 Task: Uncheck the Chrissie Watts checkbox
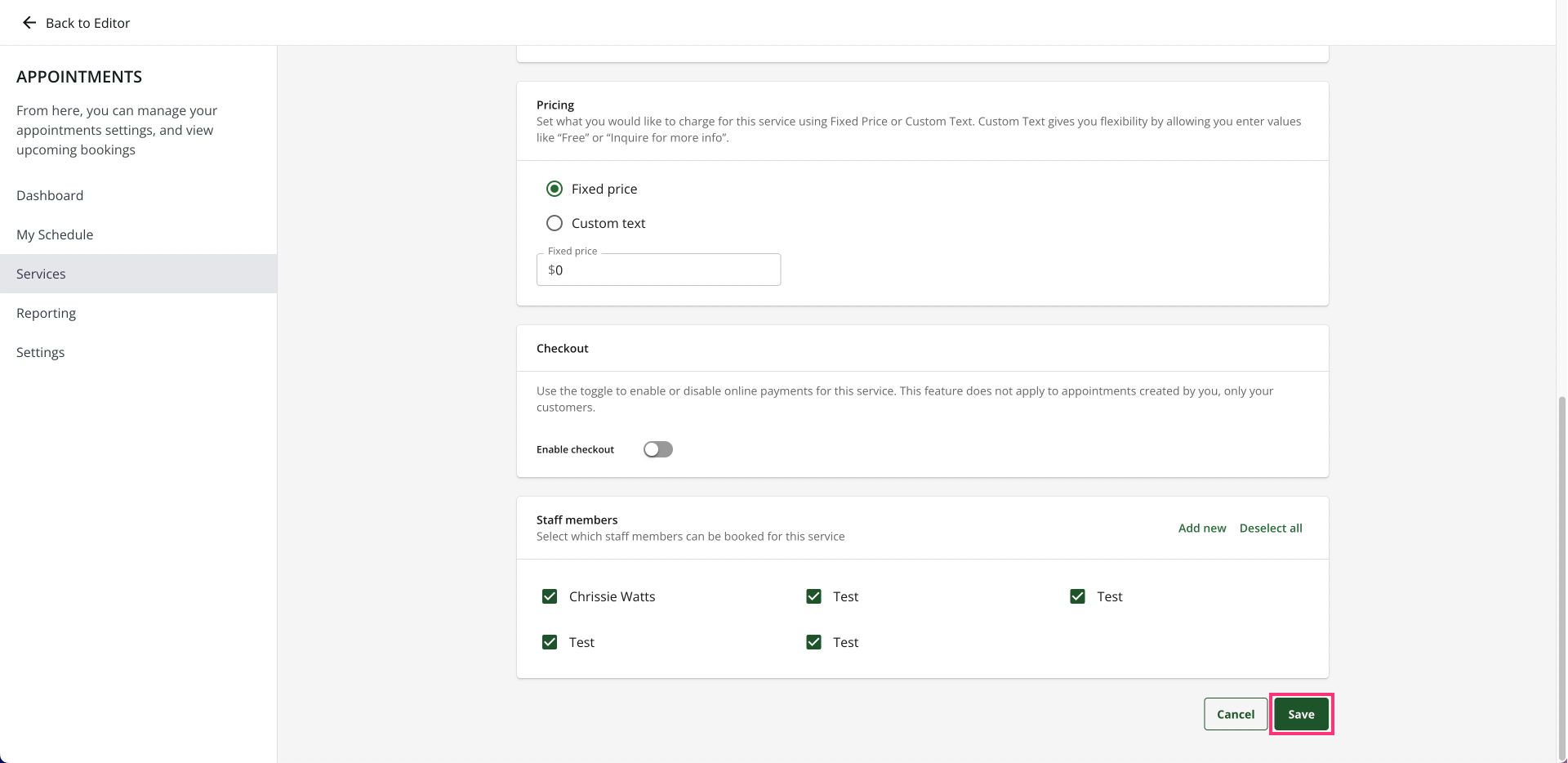[x=550, y=596]
